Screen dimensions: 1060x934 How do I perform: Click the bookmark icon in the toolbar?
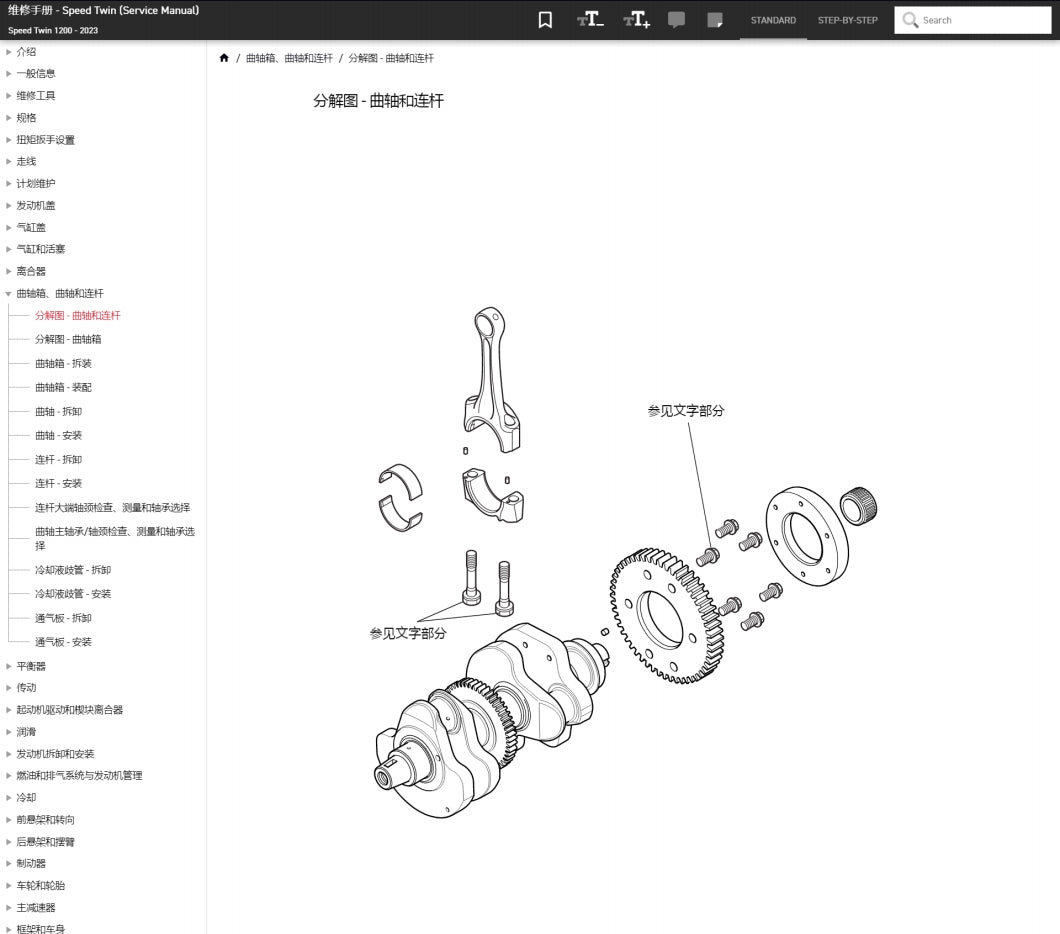tap(545, 19)
